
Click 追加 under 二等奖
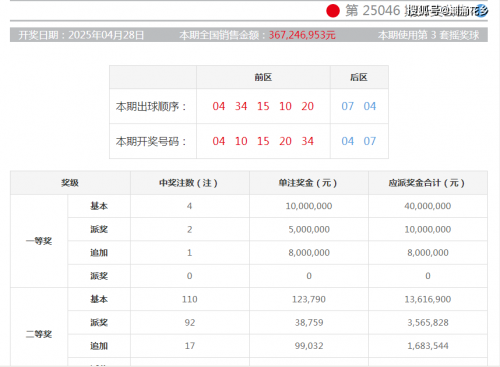(99, 346)
